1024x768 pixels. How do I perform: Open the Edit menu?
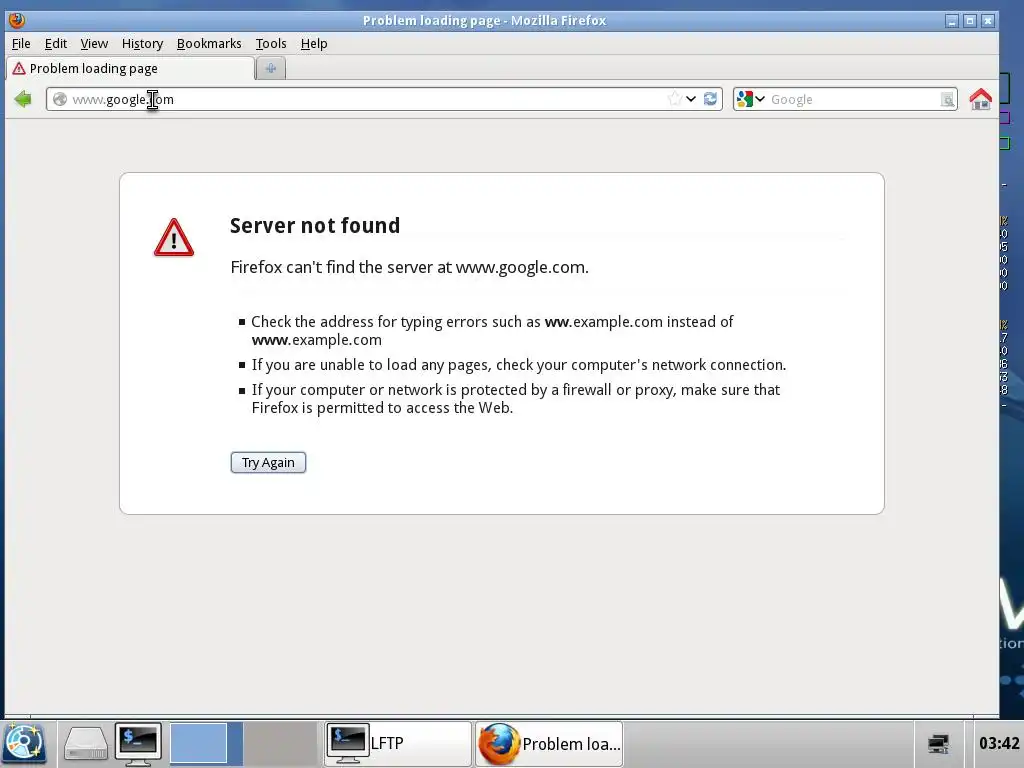(x=56, y=44)
